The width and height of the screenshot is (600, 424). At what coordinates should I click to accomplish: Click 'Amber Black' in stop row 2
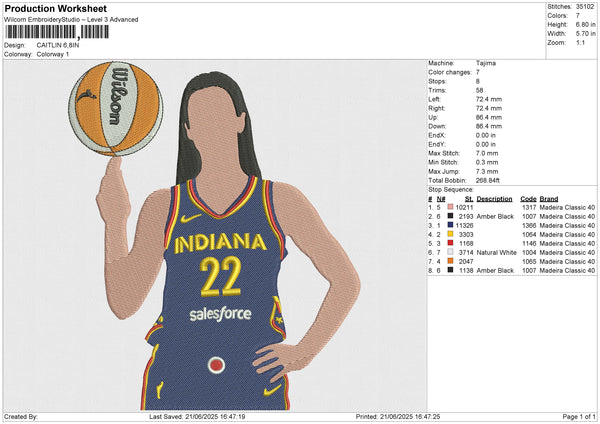click(495, 216)
